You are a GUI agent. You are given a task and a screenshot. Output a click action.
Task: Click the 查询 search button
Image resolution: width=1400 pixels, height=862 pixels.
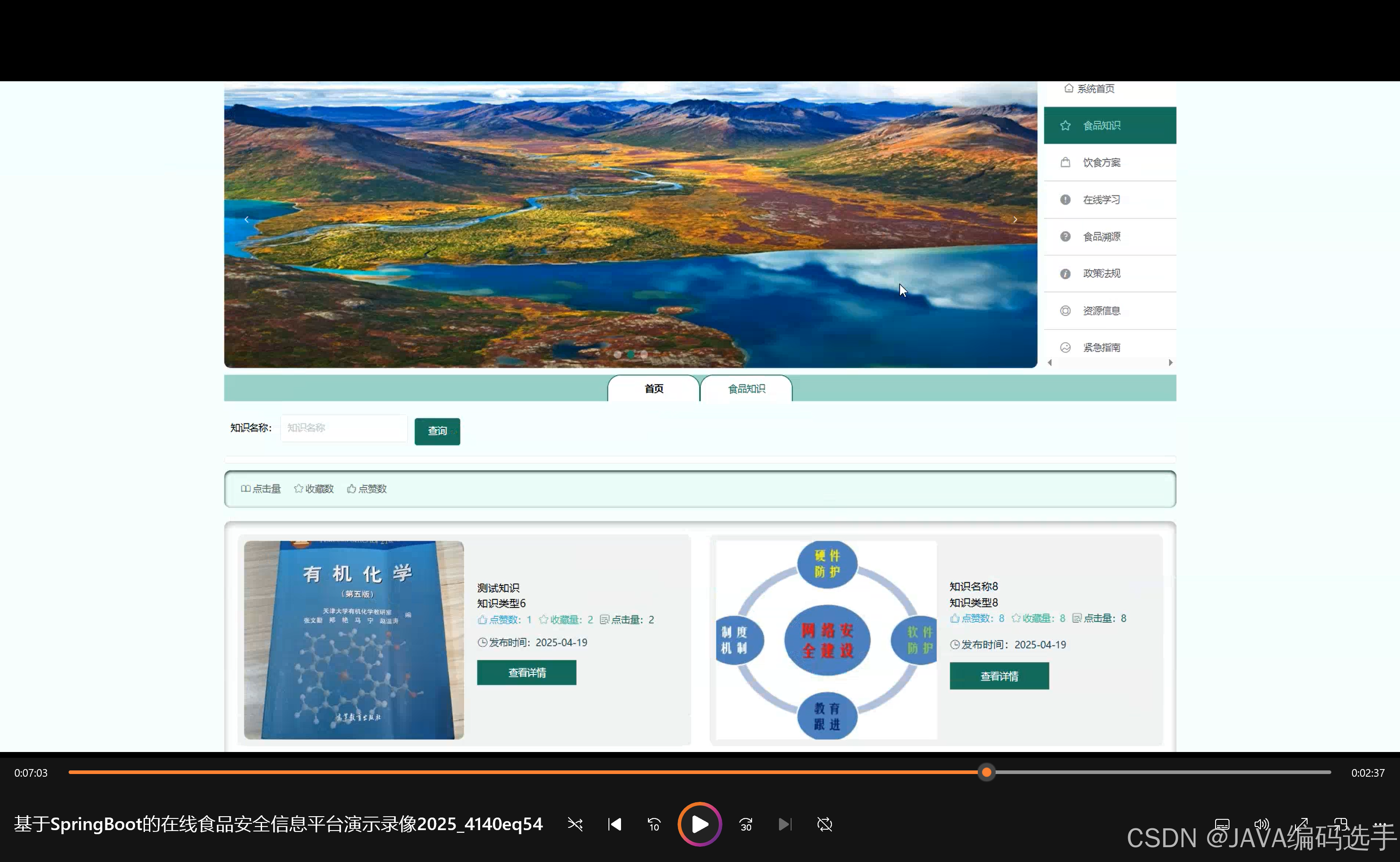click(x=437, y=431)
